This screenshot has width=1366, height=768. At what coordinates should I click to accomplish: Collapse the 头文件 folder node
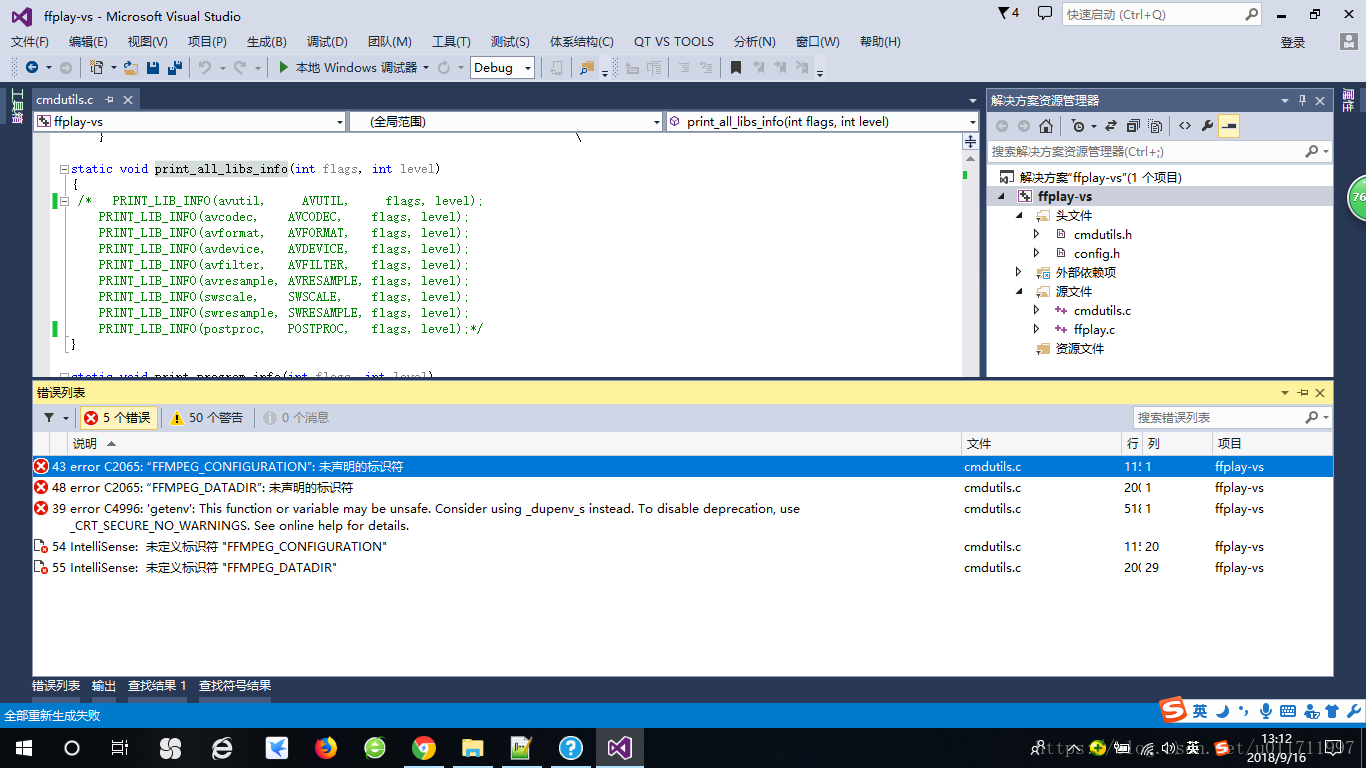1019,215
